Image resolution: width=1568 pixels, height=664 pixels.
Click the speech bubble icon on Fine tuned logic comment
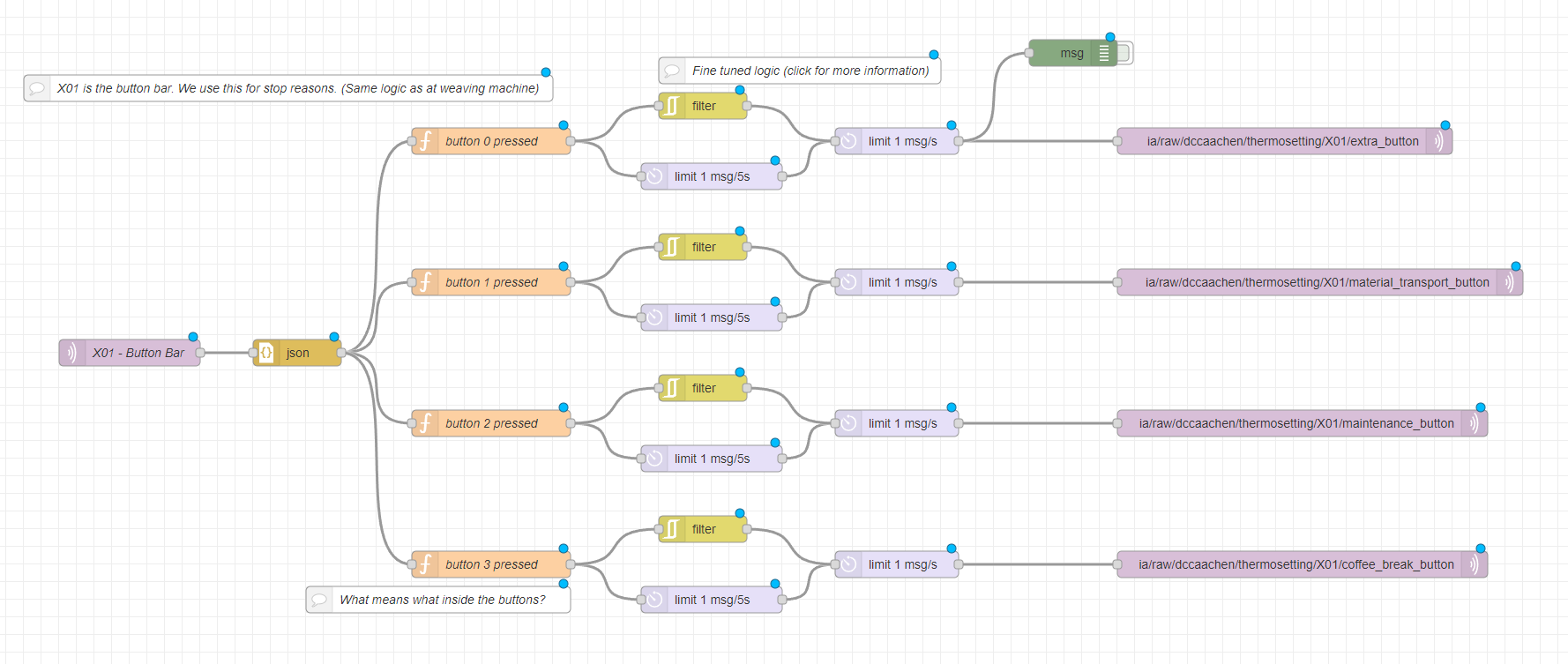pos(672,71)
